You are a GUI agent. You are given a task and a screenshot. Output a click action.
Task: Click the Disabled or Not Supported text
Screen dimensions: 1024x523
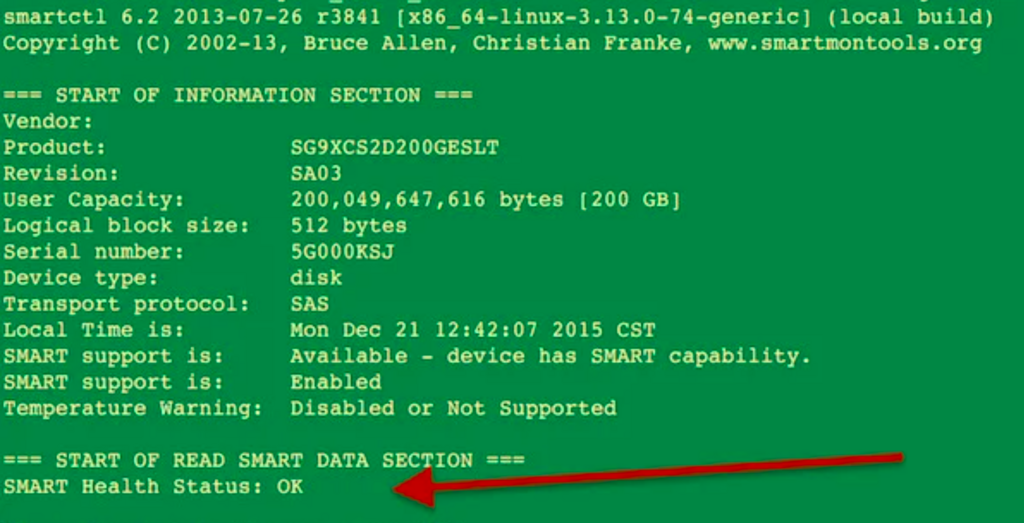point(453,408)
